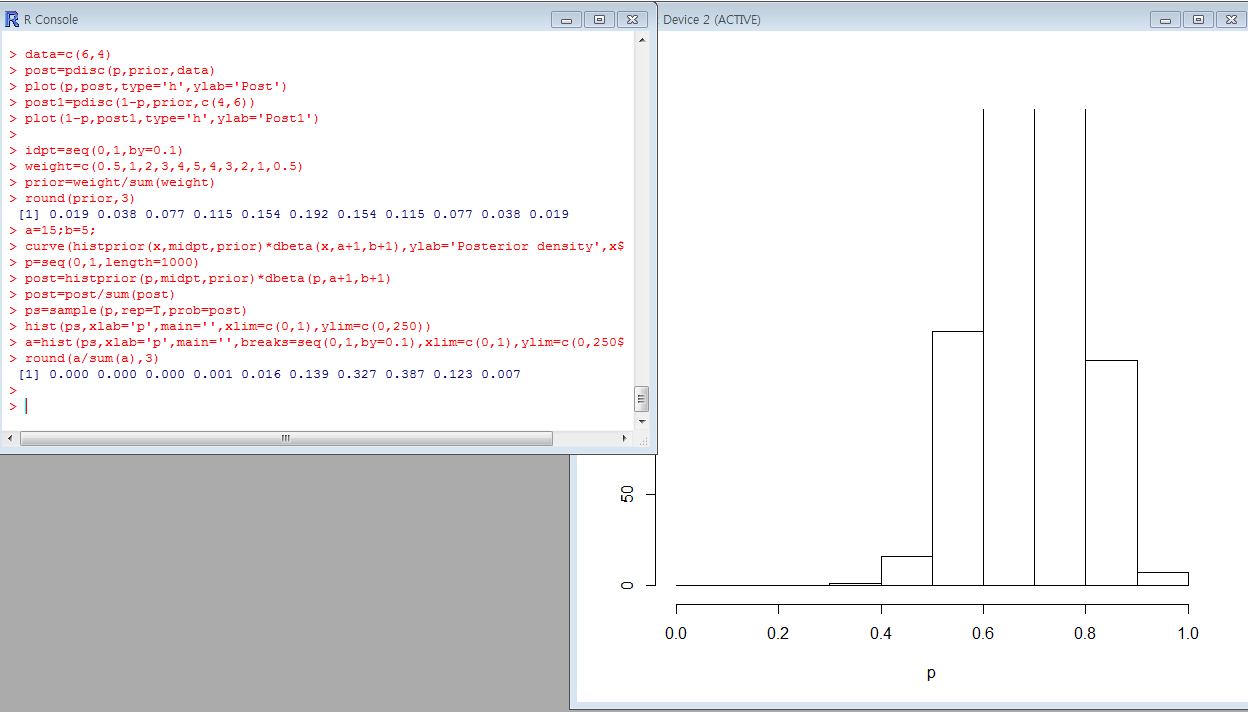
Task: Click the line 'p=seq(0,1,length=1000)'
Action: pos(112,262)
